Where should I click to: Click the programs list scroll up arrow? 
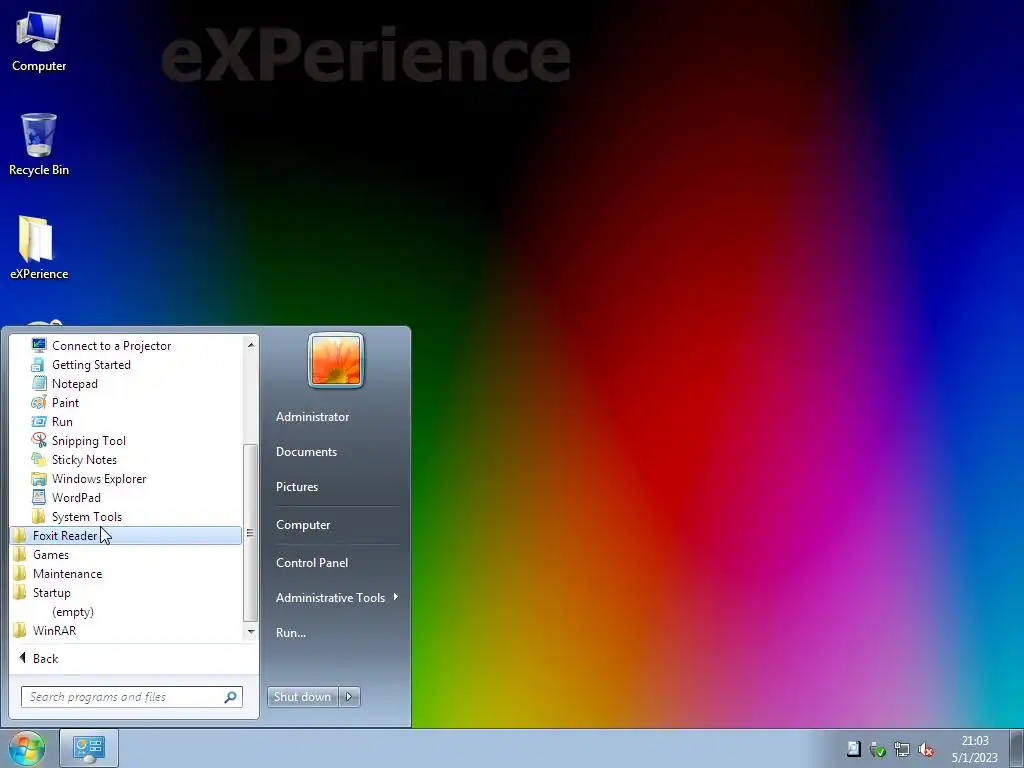tap(251, 344)
